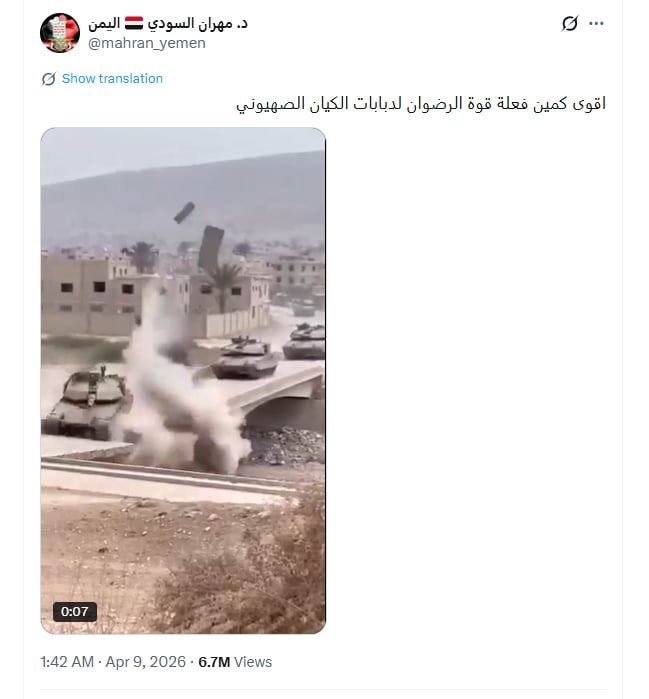Click the Yemen flag emoji in the name

pos(134,23)
